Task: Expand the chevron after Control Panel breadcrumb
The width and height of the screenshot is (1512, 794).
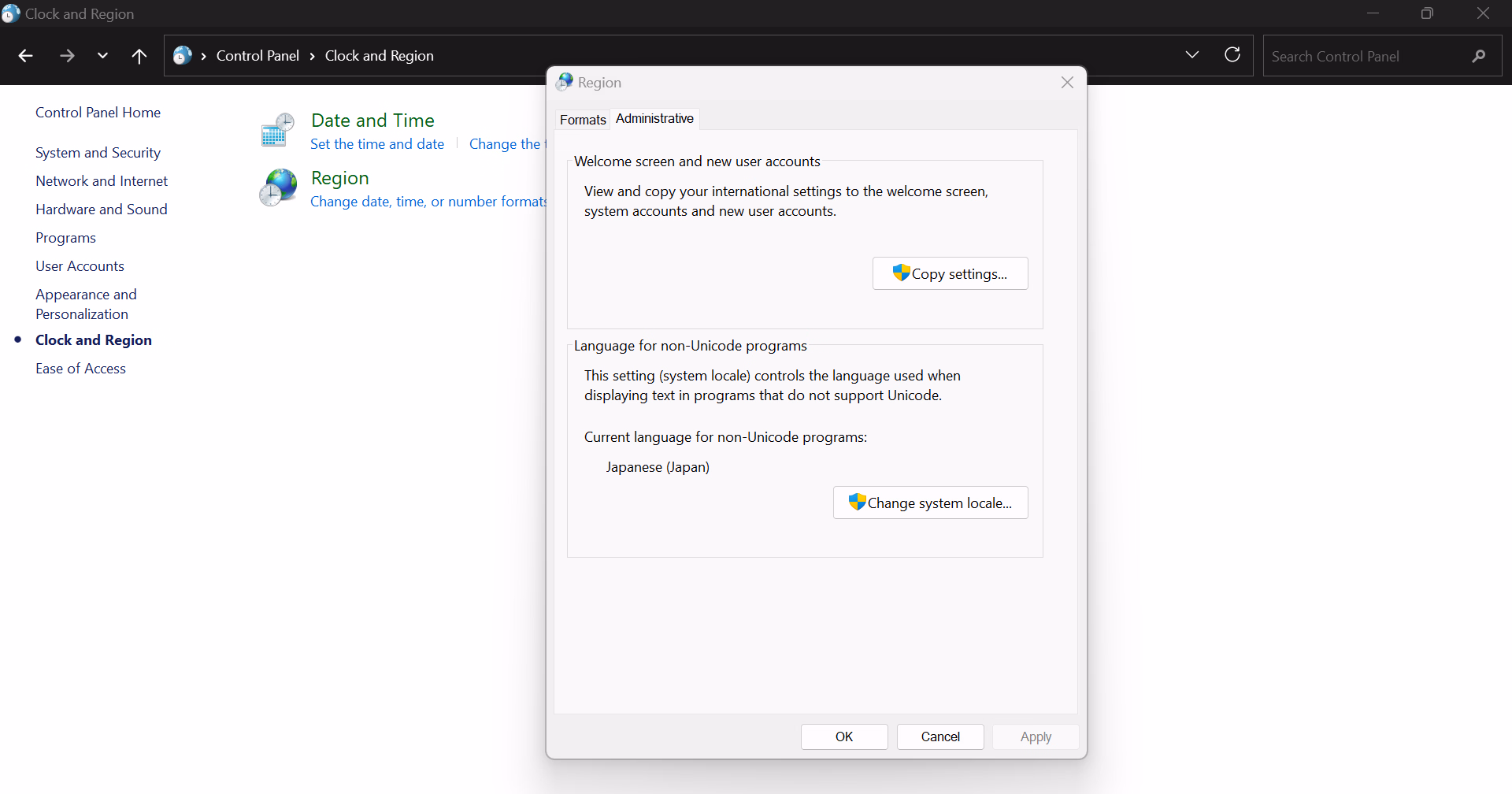Action: pyautogui.click(x=313, y=56)
